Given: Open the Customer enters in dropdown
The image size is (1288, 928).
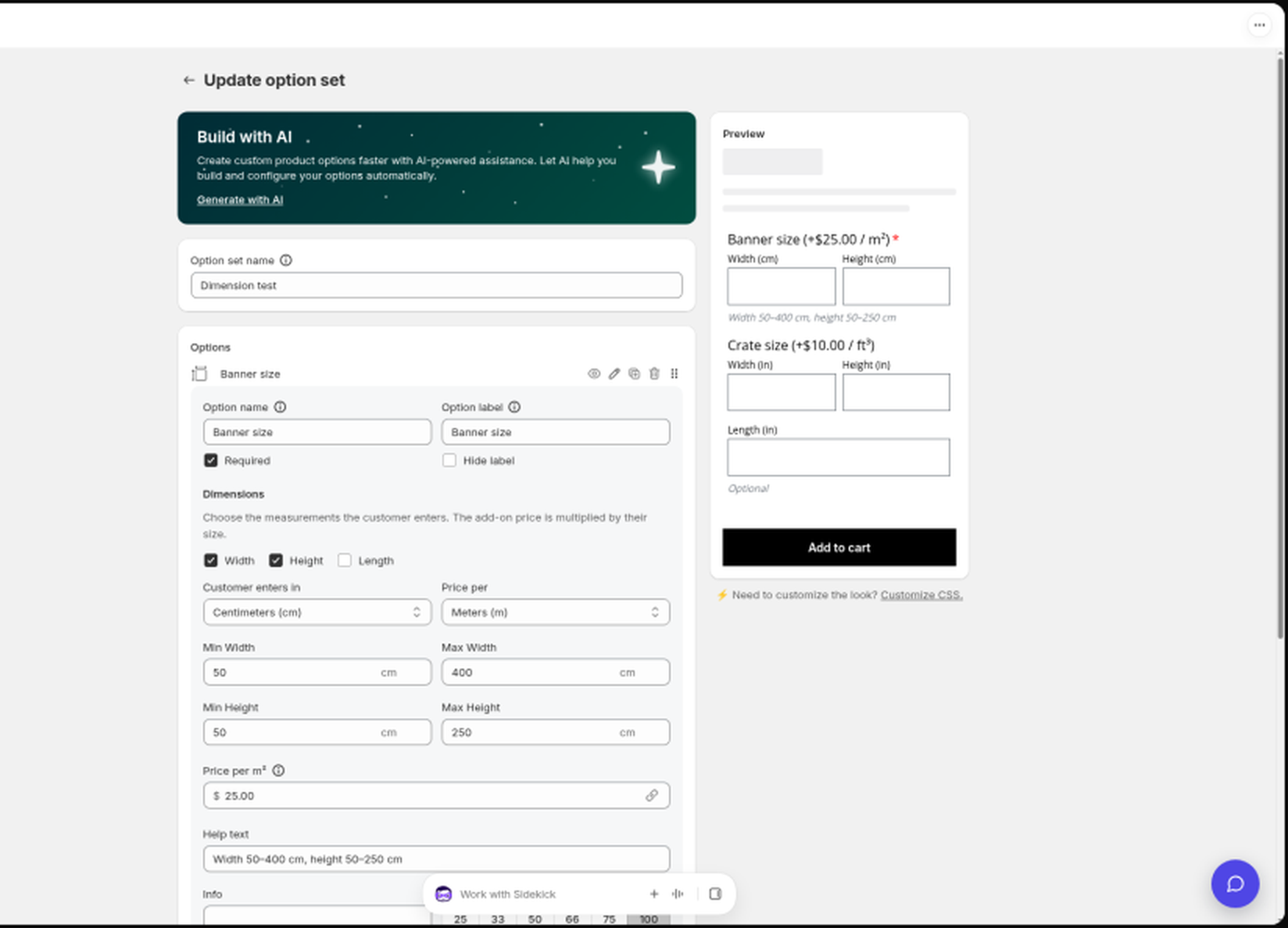Looking at the screenshot, I should [x=317, y=612].
